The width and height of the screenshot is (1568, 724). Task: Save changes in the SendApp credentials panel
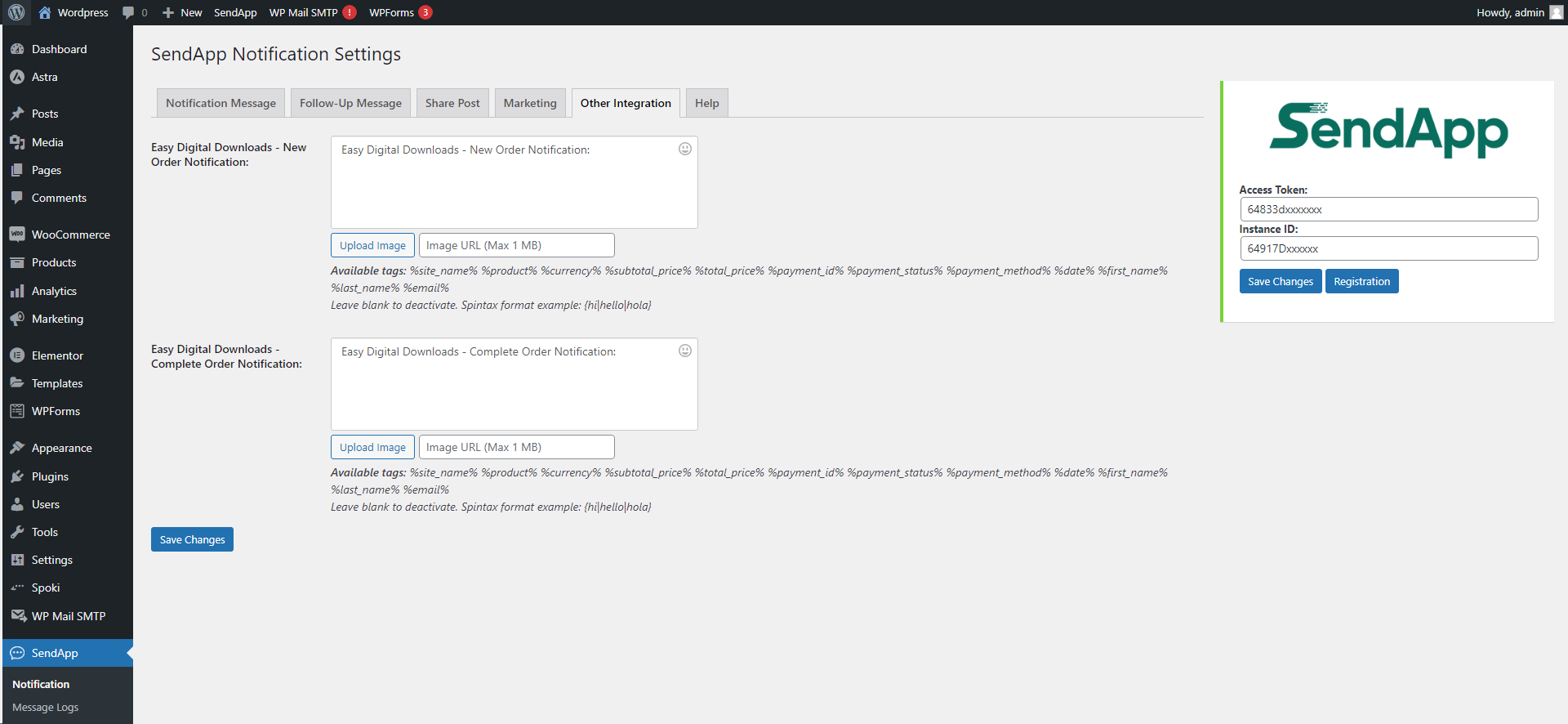pyautogui.click(x=1281, y=281)
